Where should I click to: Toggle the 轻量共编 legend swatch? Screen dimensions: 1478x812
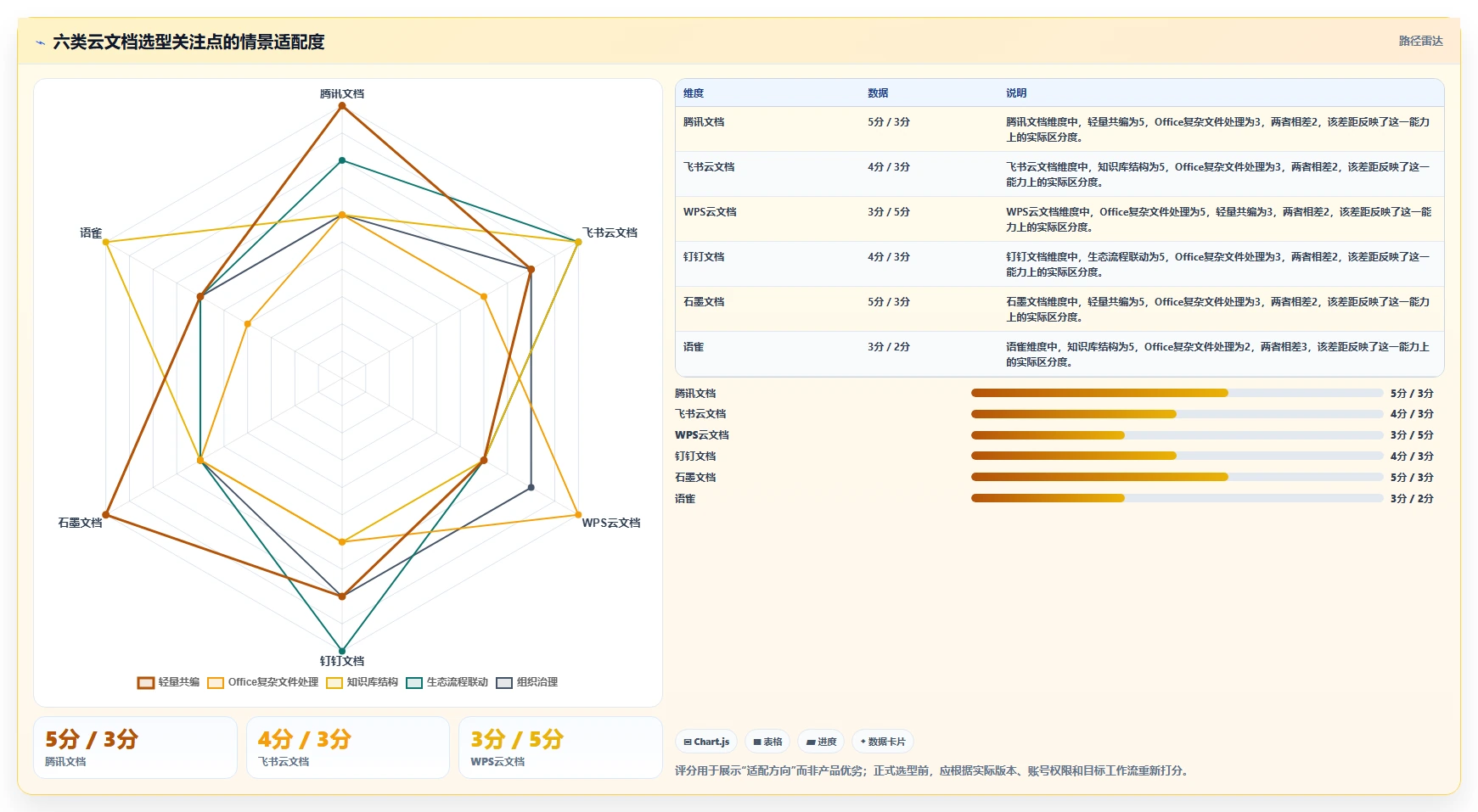click(x=146, y=682)
